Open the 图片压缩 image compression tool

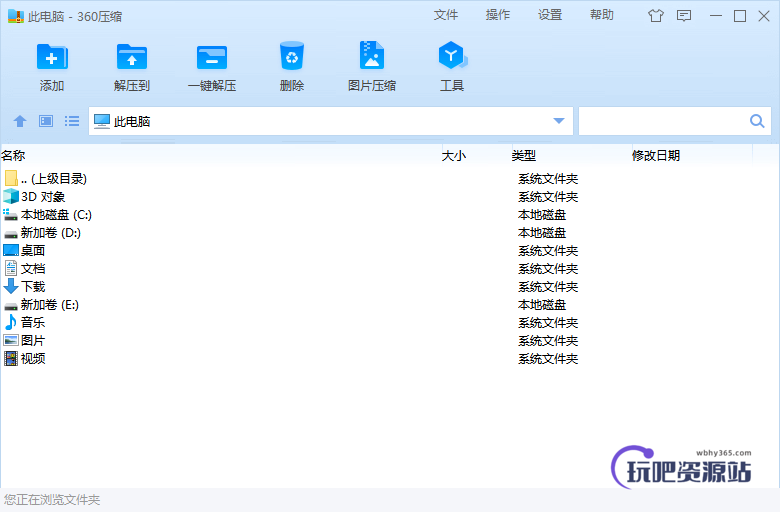372,55
